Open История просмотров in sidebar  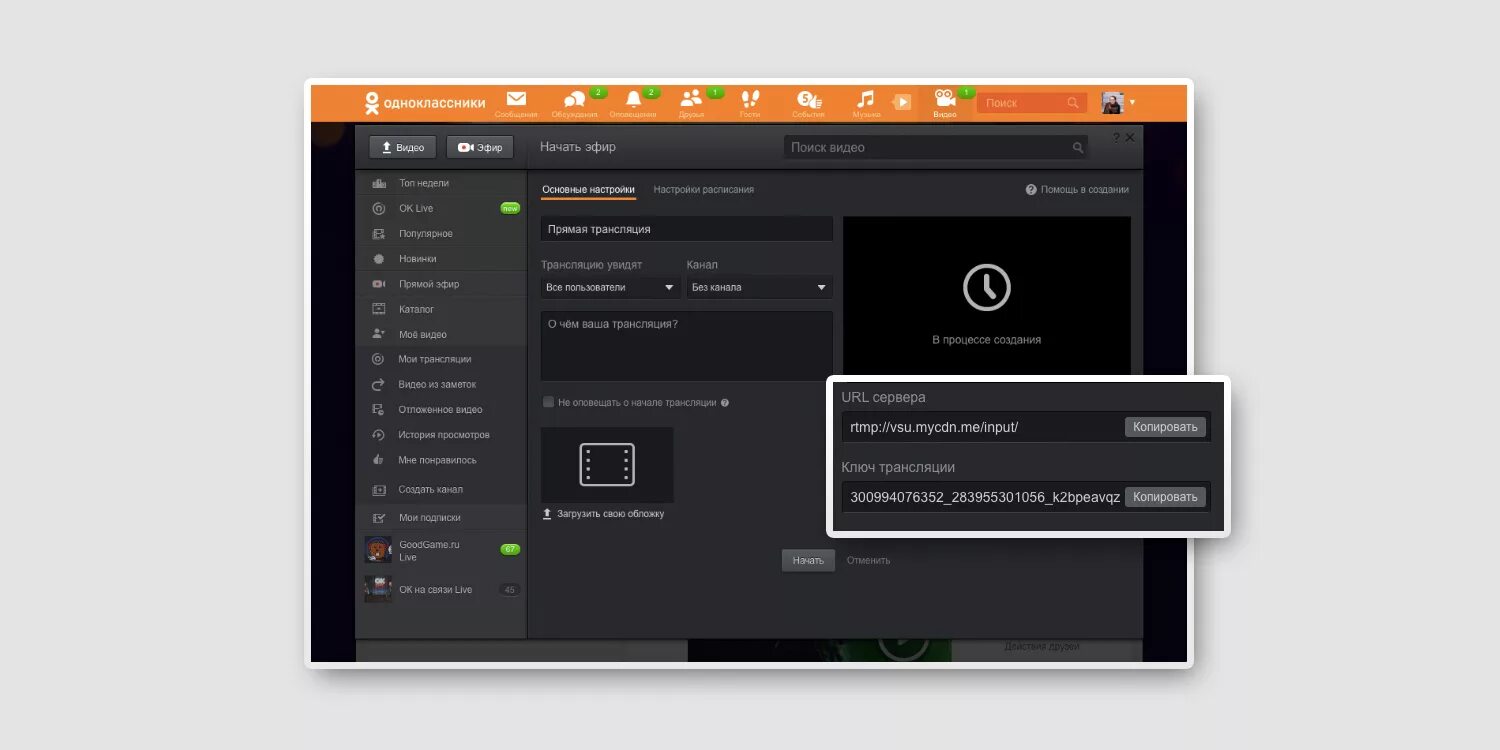click(x=441, y=435)
